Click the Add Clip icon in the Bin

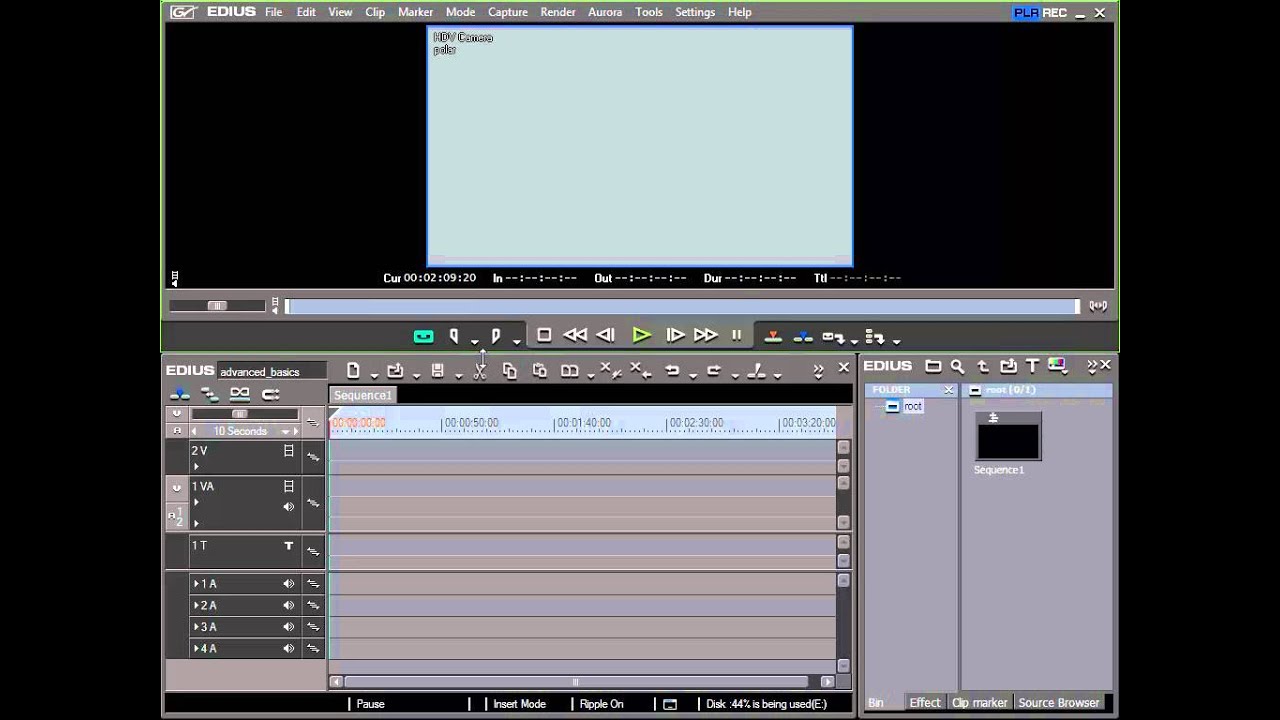pos(1008,366)
